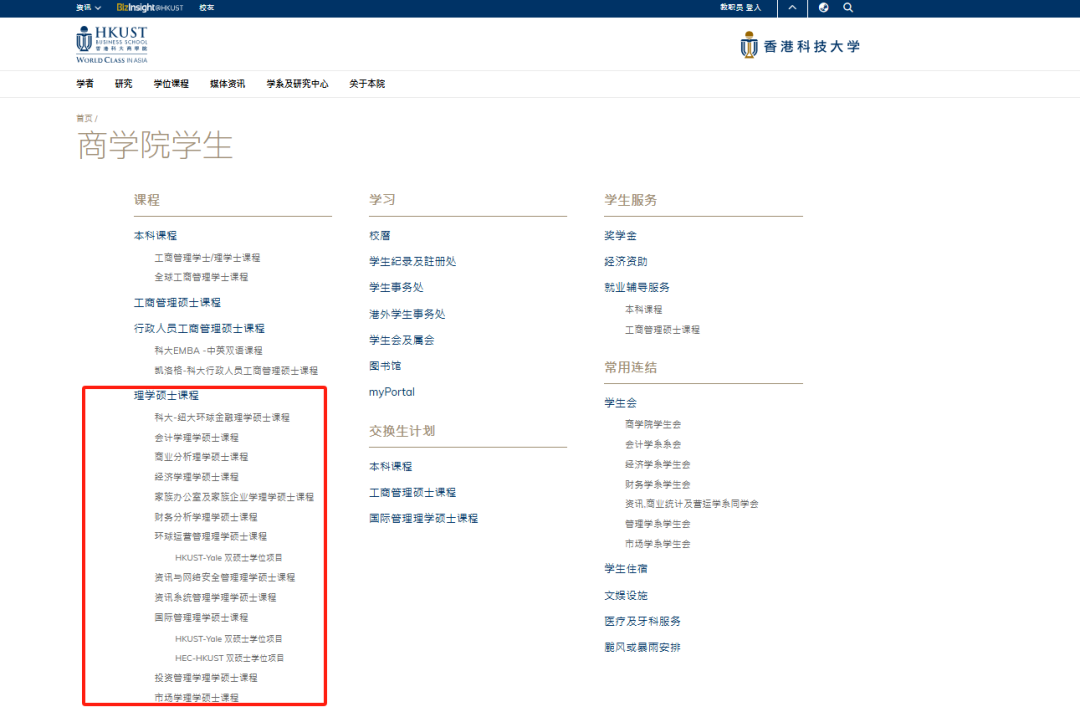This screenshot has height=707, width=1080.
Task: Open 环球运营管理学硕士课程 link
Action: click(x=211, y=536)
